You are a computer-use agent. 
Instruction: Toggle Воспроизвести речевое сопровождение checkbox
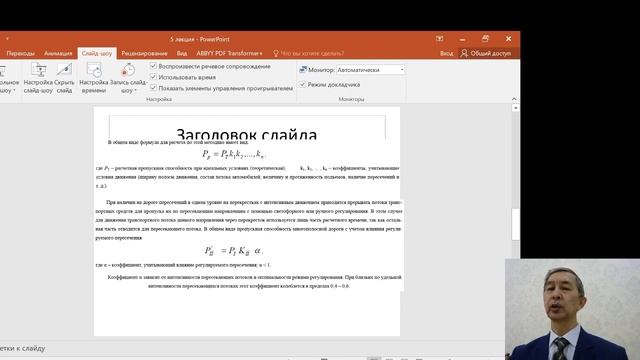153,66
